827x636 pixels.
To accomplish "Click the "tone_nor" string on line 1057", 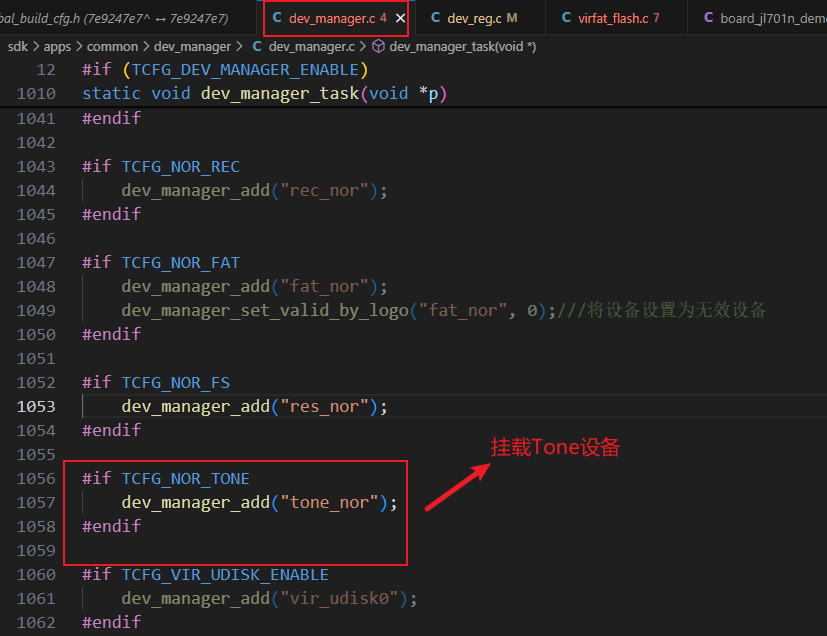I will 329,503.
